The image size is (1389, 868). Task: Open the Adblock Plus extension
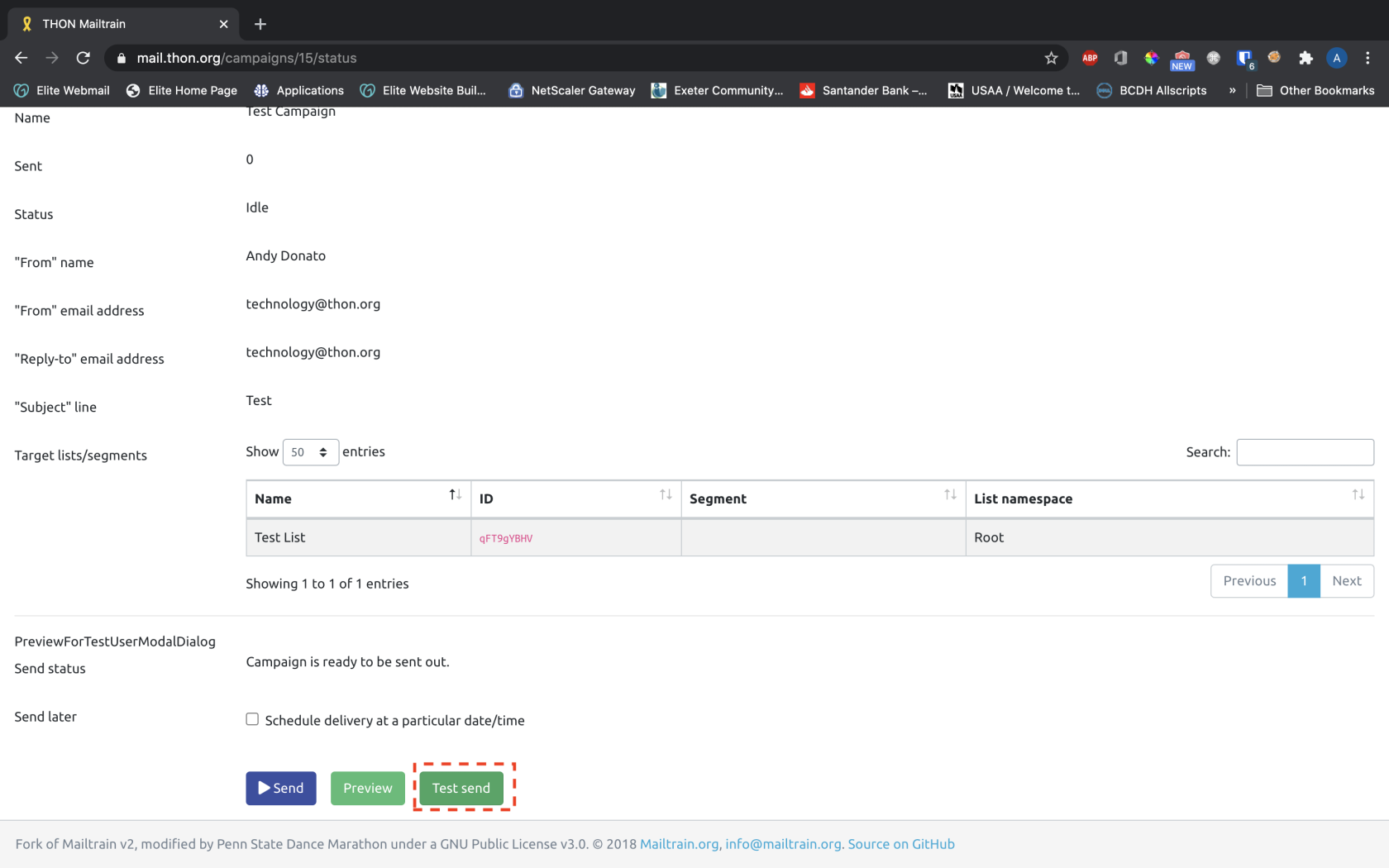pyautogui.click(x=1090, y=58)
